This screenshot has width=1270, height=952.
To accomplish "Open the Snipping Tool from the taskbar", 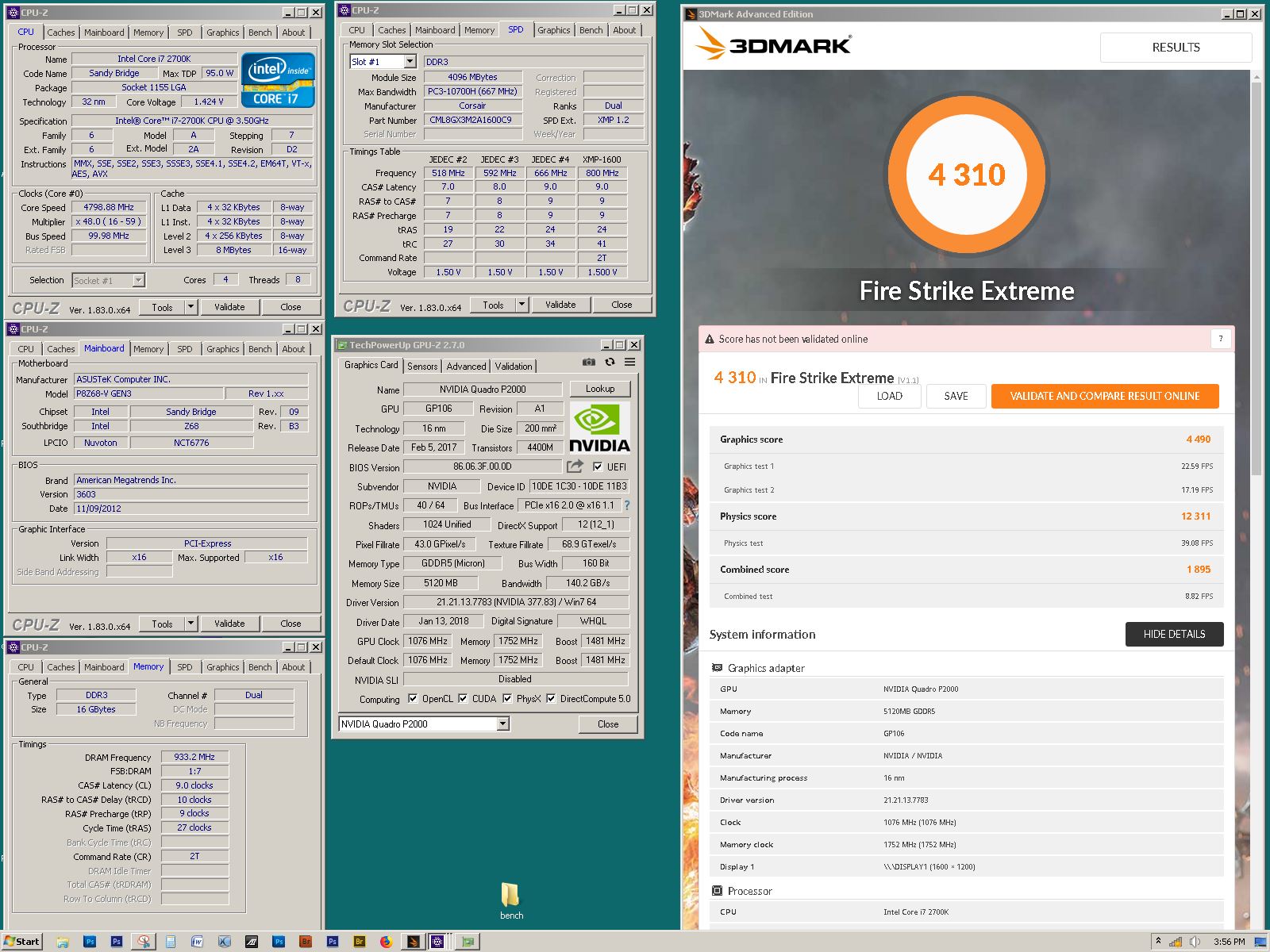I will click(144, 942).
